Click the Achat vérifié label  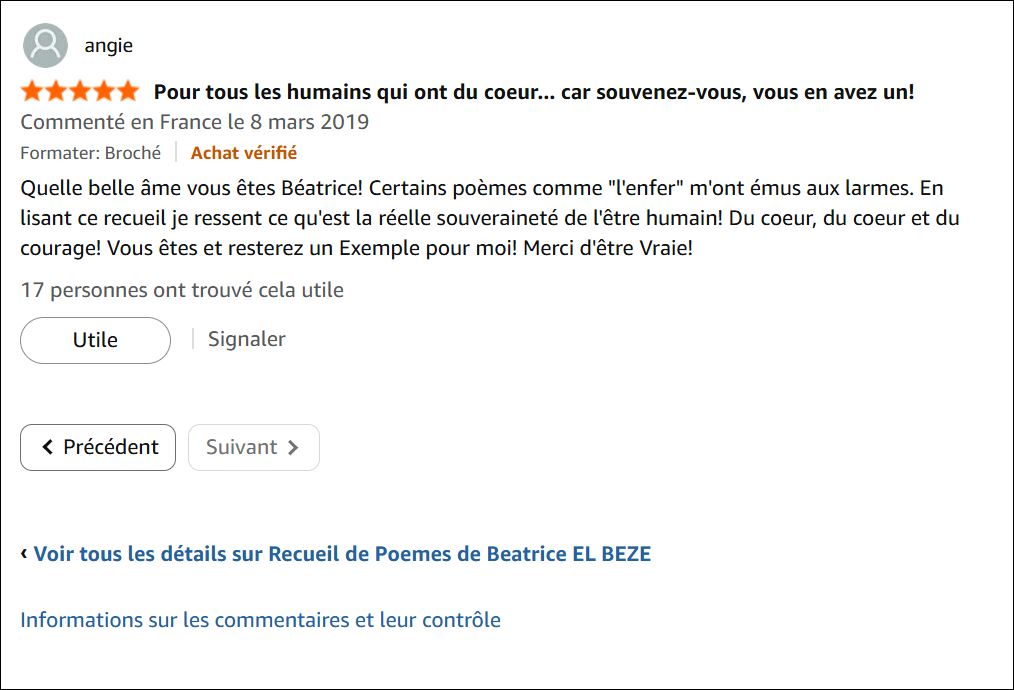(244, 153)
